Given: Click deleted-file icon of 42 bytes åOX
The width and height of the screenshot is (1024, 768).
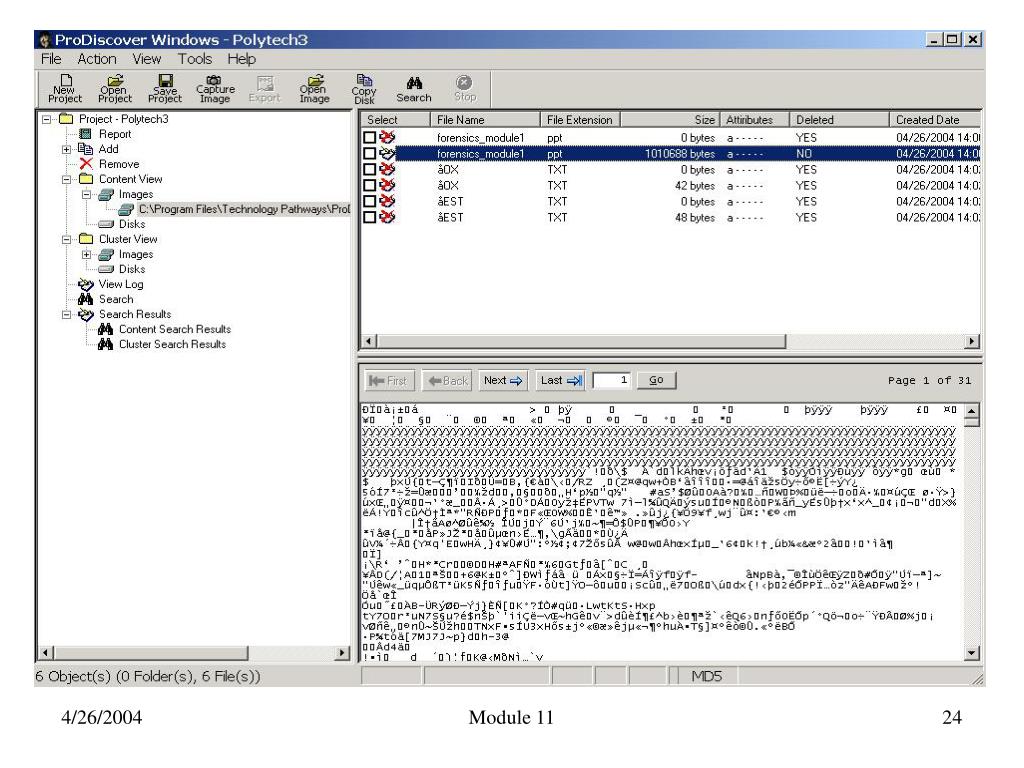Looking at the screenshot, I should tap(387, 185).
